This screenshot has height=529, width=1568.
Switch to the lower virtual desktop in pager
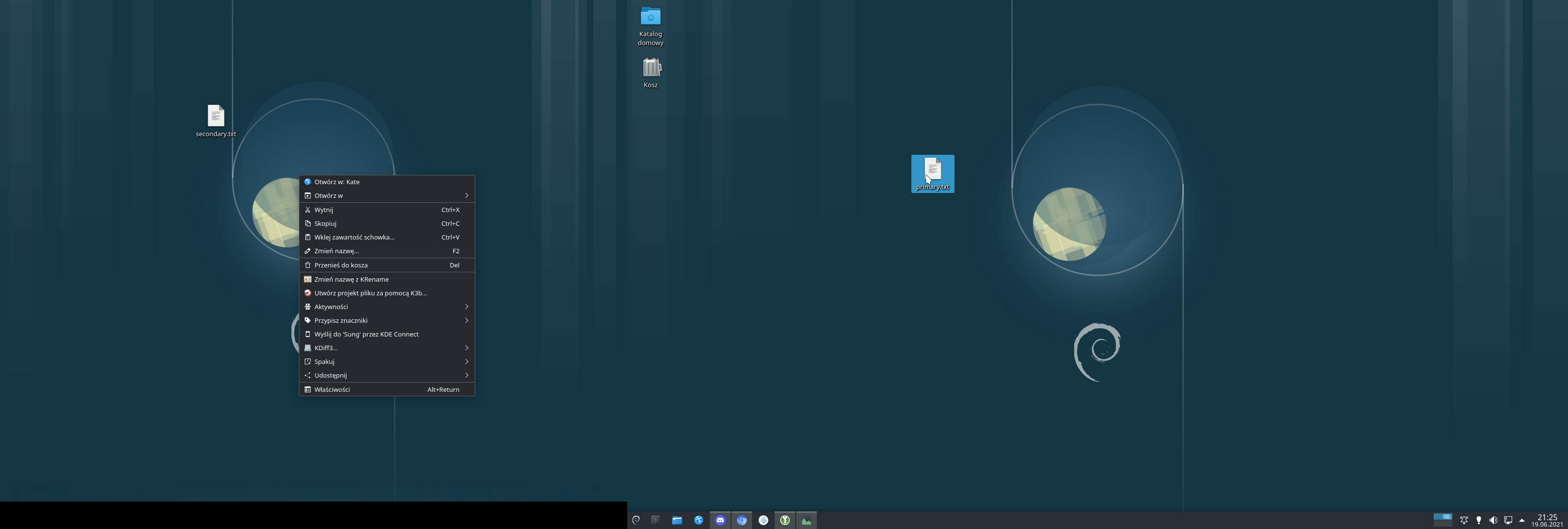pyautogui.click(x=1443, y=523)
